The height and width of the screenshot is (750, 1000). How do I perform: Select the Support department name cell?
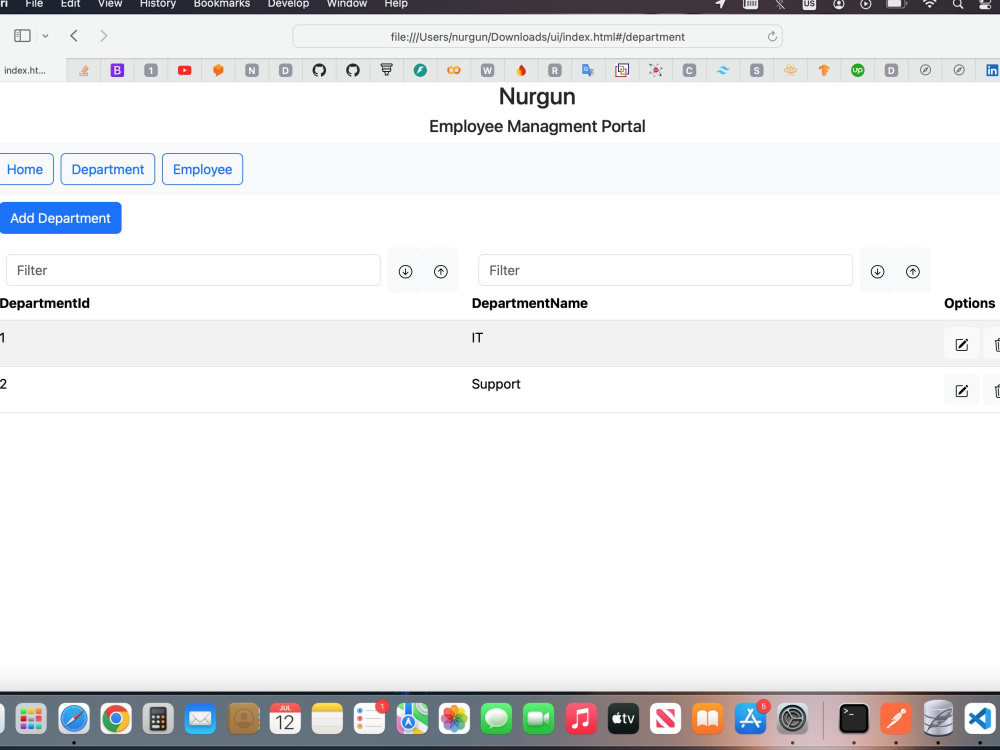(x=496, y=384)
